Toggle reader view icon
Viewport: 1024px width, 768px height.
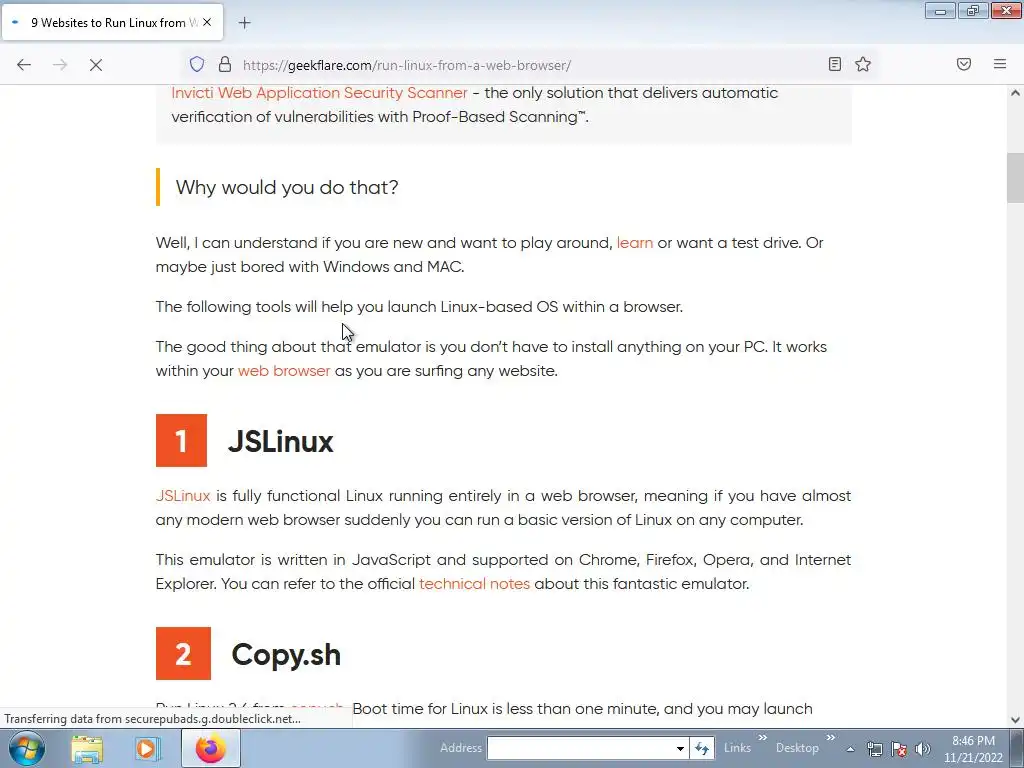[835, 64]
